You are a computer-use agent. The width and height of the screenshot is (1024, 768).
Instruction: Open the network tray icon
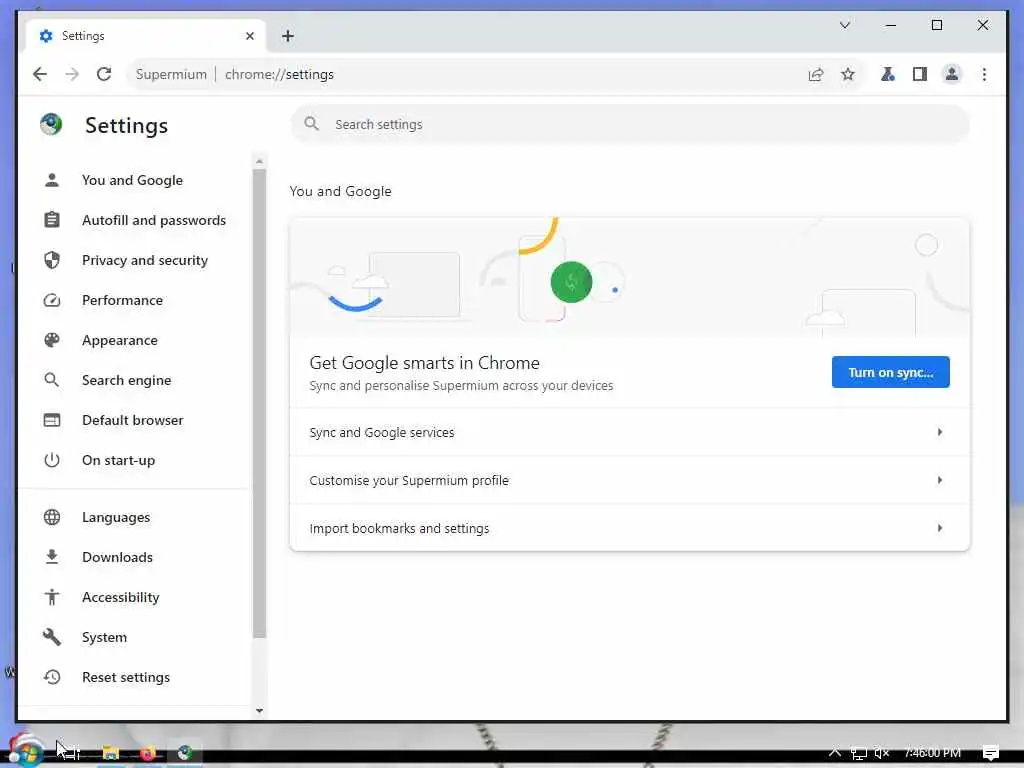click(x=858, y=753)
